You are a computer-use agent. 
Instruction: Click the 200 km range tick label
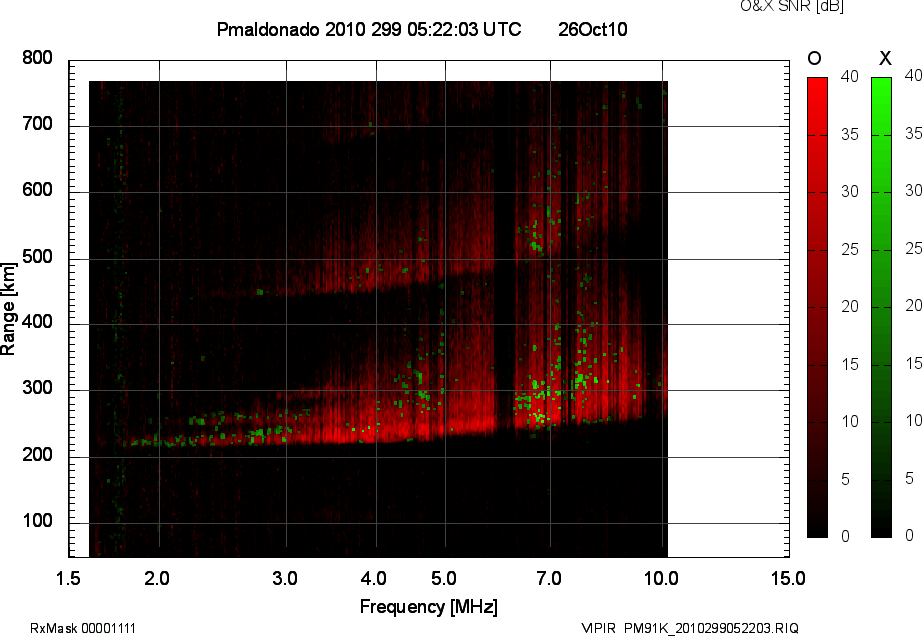[37, 454]
